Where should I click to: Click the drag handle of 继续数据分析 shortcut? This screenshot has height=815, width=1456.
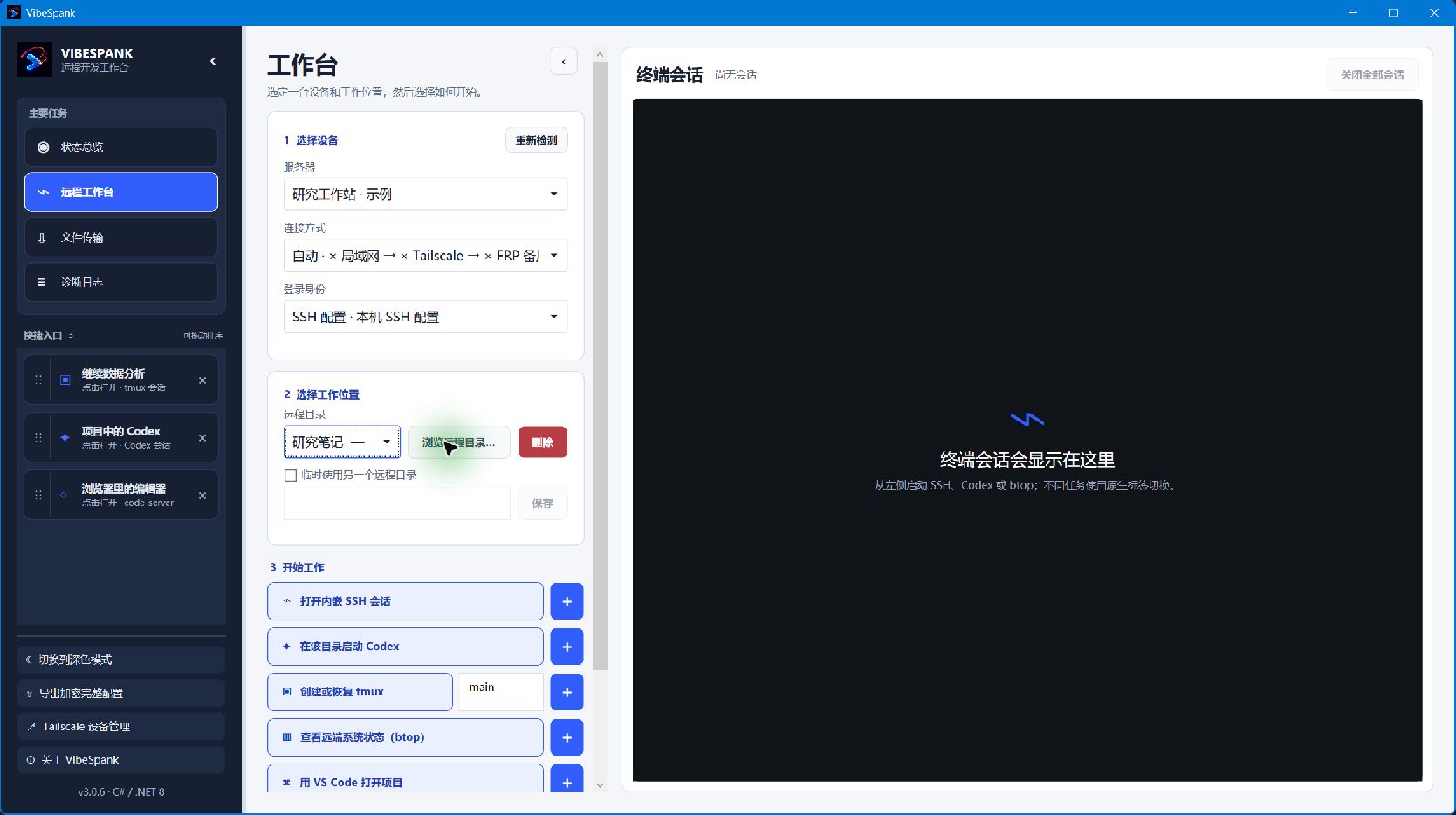(38, 380)
